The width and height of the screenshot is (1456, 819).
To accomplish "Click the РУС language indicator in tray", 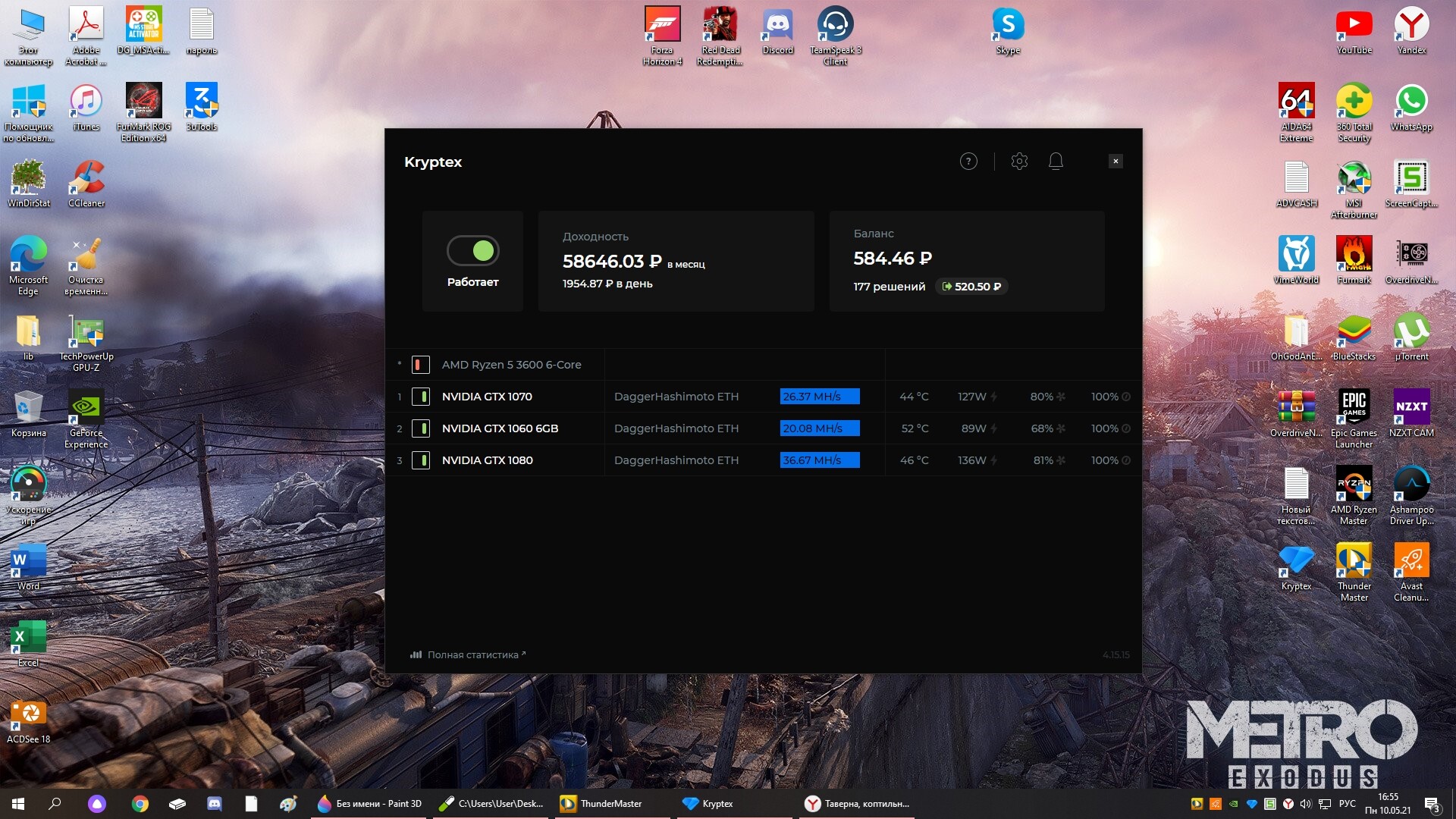I will click(x=1347, y=804).
